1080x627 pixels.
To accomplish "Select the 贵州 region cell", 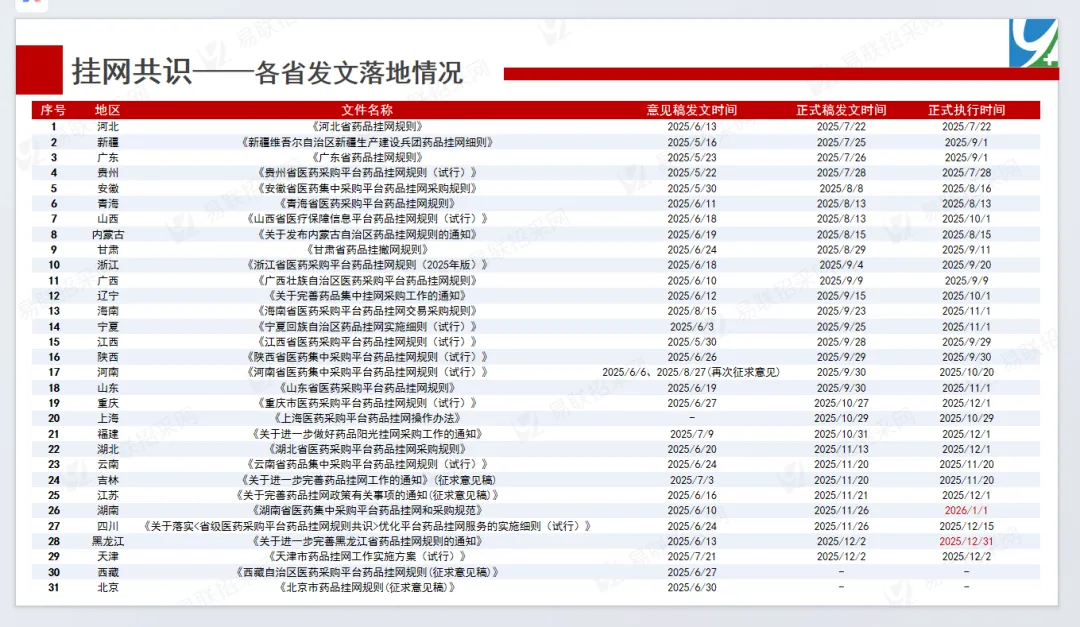I will click(x=107, y=173).
